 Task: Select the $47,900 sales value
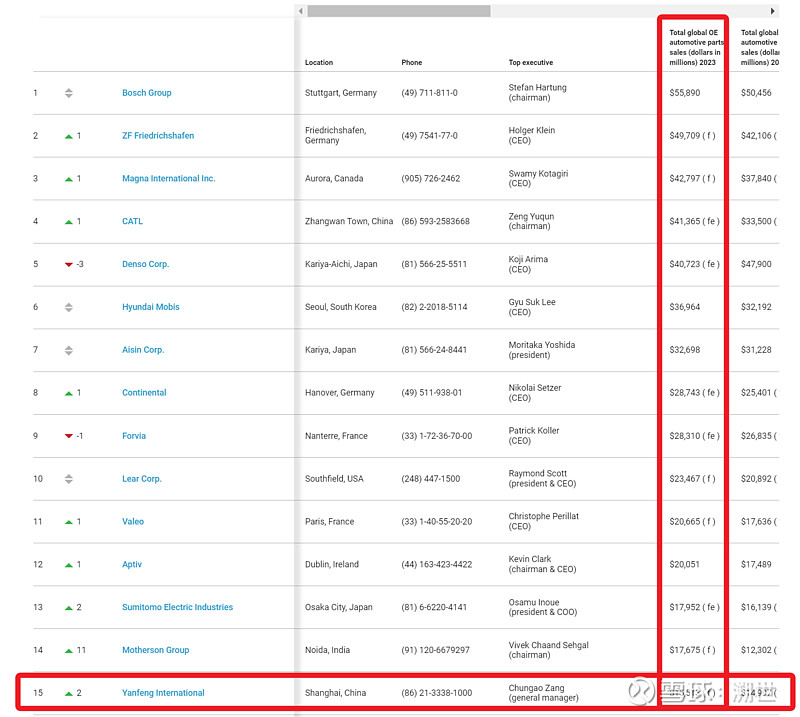coord(756,264)
